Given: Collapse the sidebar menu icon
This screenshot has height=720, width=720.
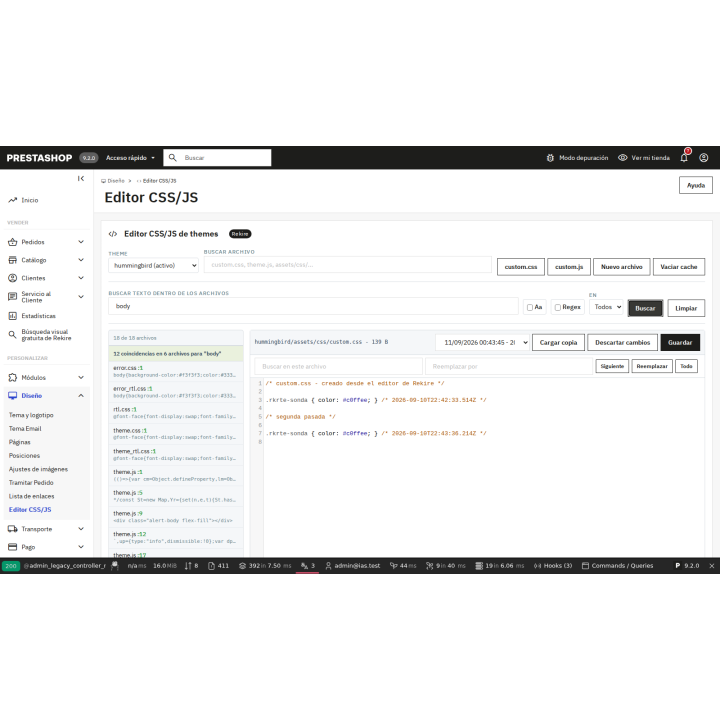Looking at the screenshot, I should click(81, 178).
